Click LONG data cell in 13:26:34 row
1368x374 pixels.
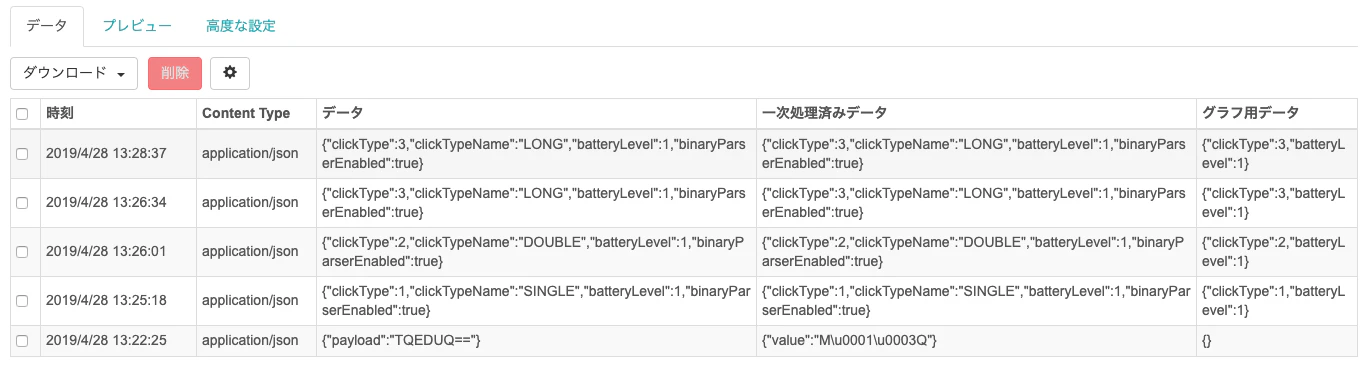pos(536,202)
